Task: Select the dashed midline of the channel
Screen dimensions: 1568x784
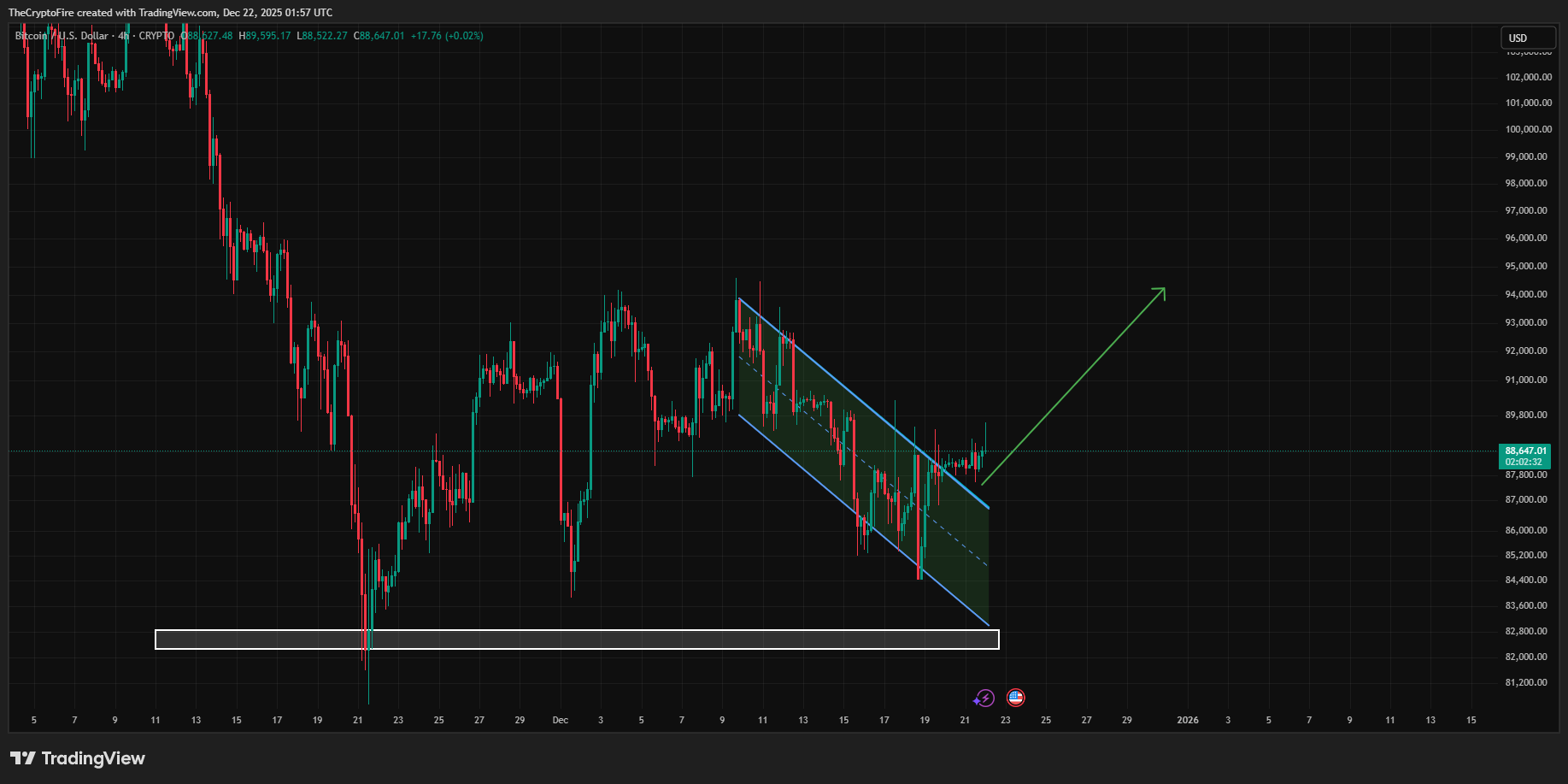Action: click(863, 461)
